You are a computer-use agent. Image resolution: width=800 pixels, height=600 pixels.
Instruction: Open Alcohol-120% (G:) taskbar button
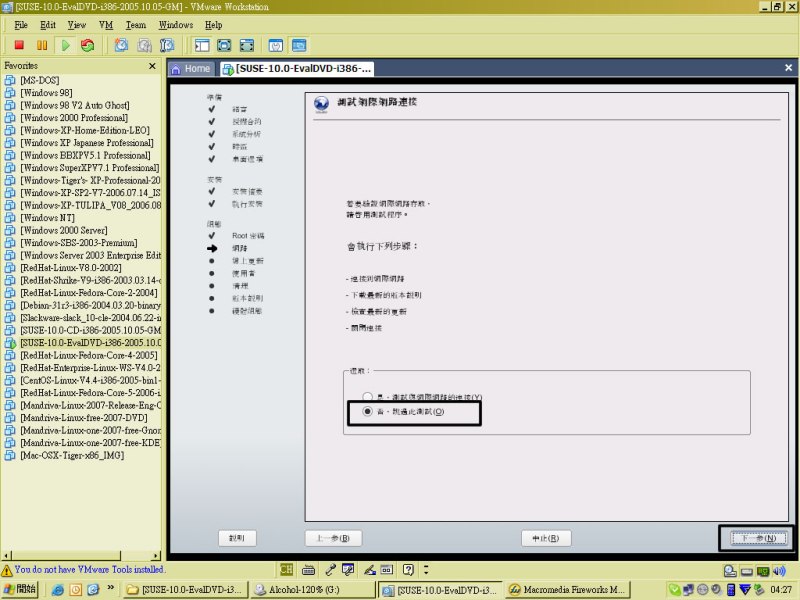313,590
